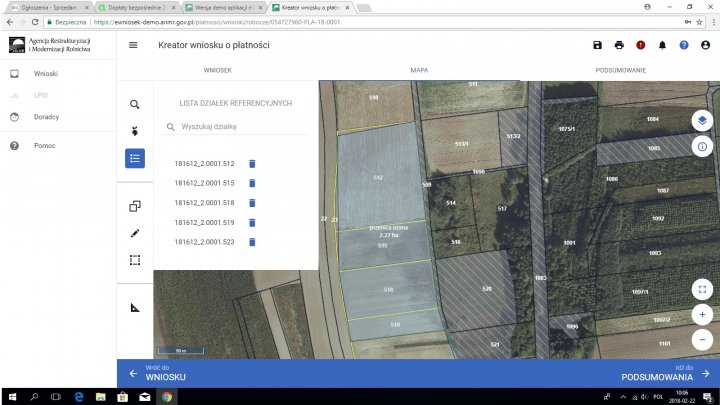Delete parcel 181612_2.0001.512 from list
The image size is (720, 405).
252,164
